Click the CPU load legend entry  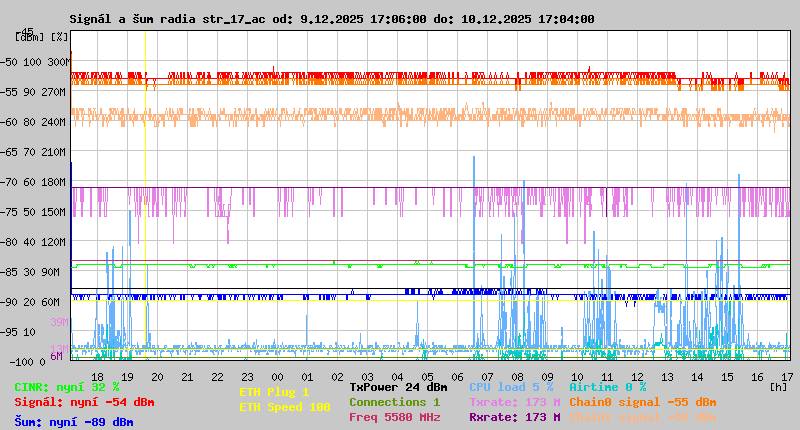(x=511, y=386)
